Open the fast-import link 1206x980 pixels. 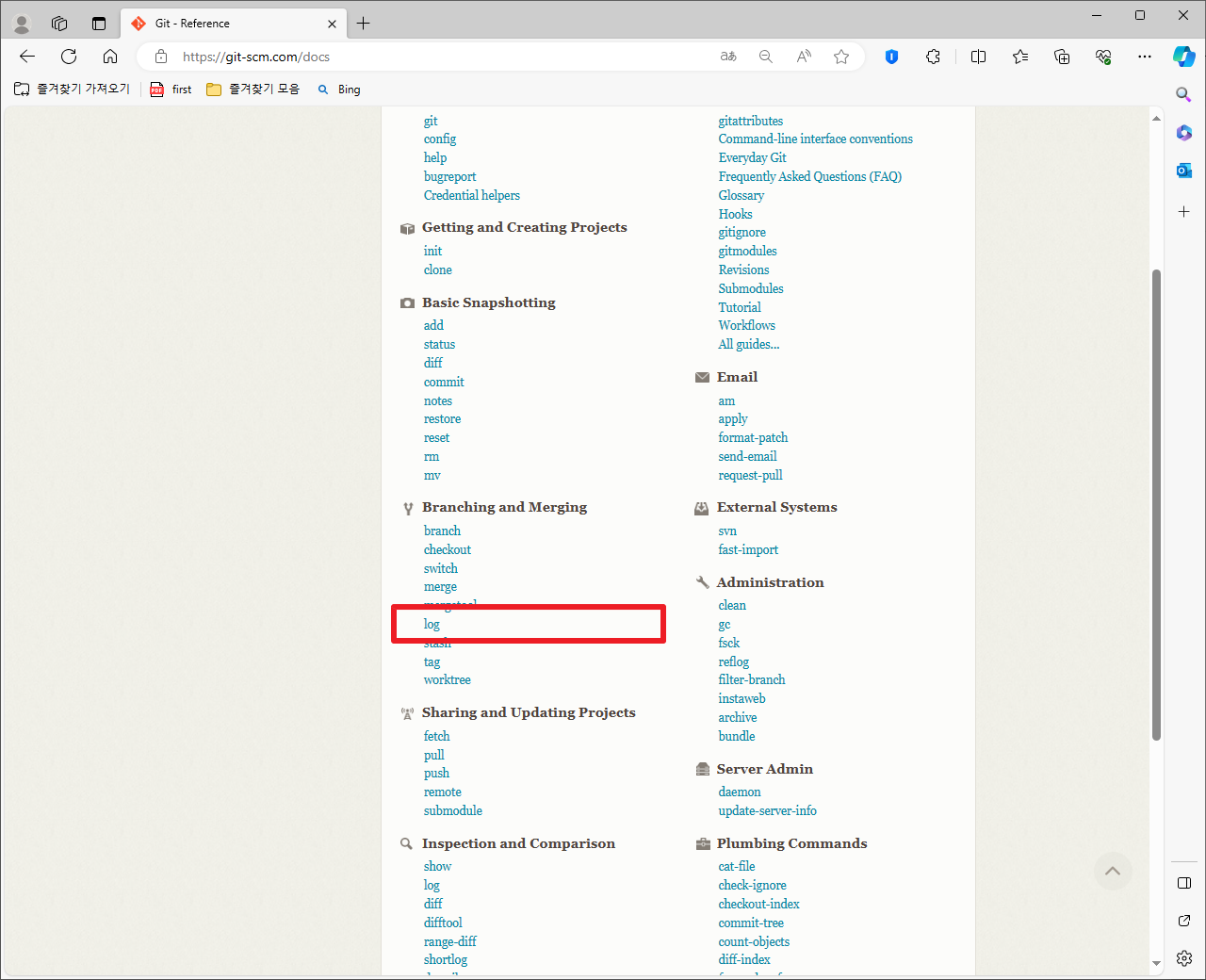[748, 549]
